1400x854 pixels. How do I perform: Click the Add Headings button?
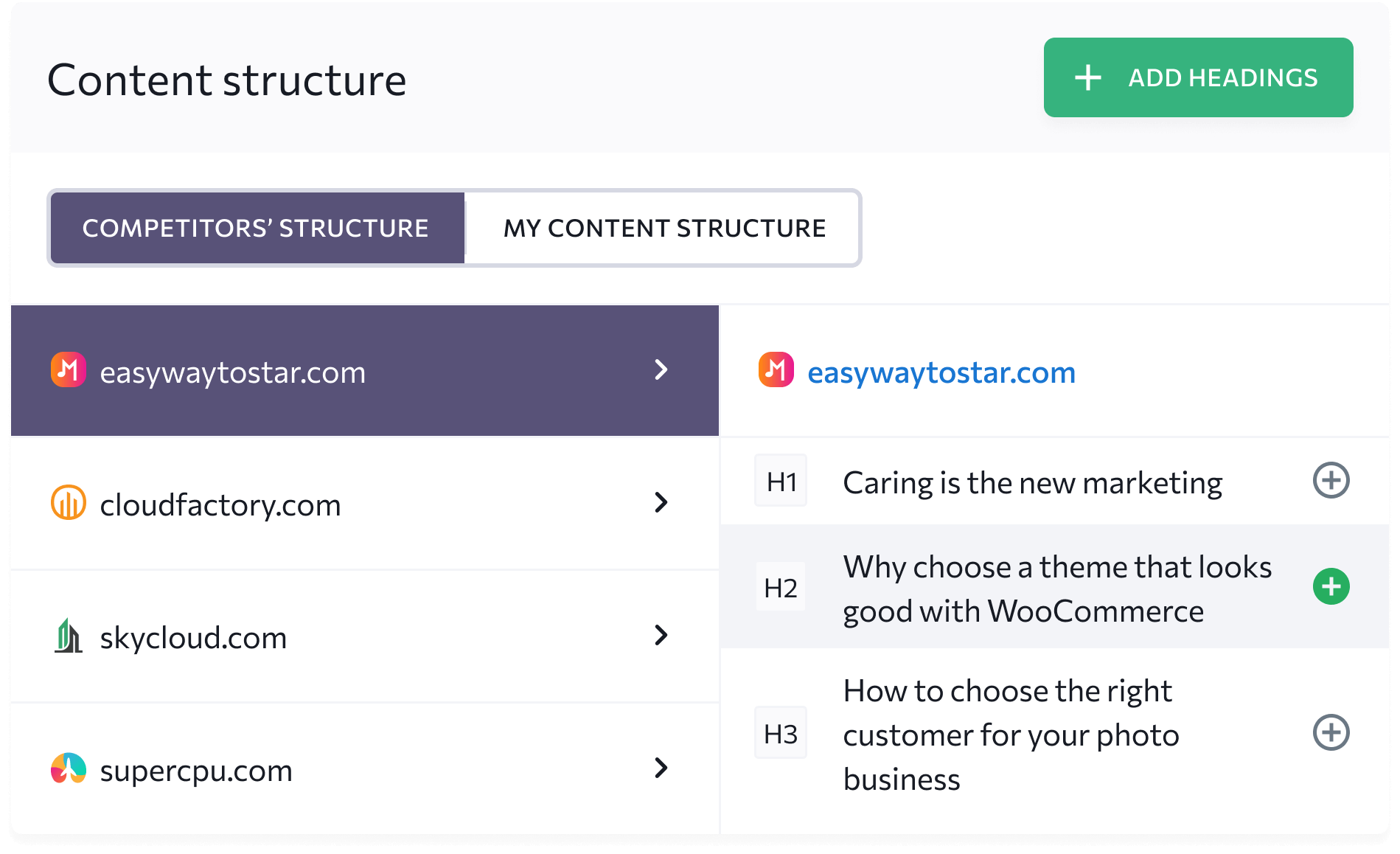point(1198,77)
